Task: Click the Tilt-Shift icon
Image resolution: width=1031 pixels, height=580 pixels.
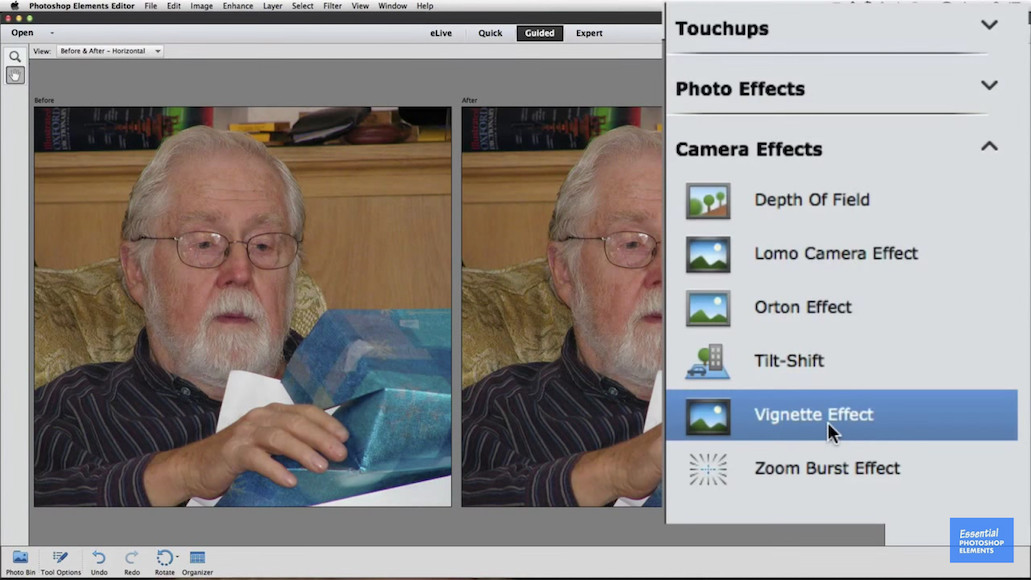Action: (707, 362)
